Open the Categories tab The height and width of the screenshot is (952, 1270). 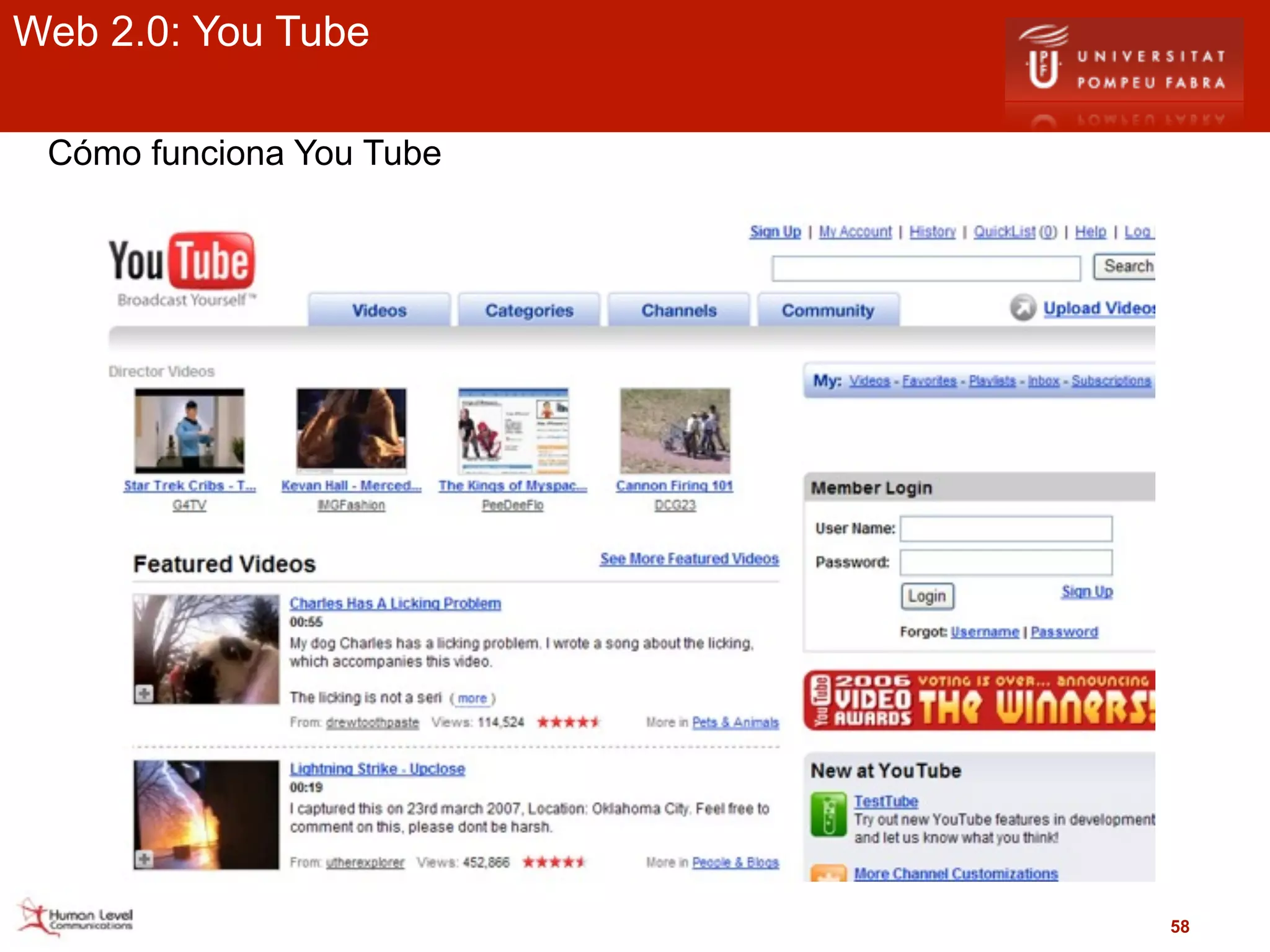529,310
